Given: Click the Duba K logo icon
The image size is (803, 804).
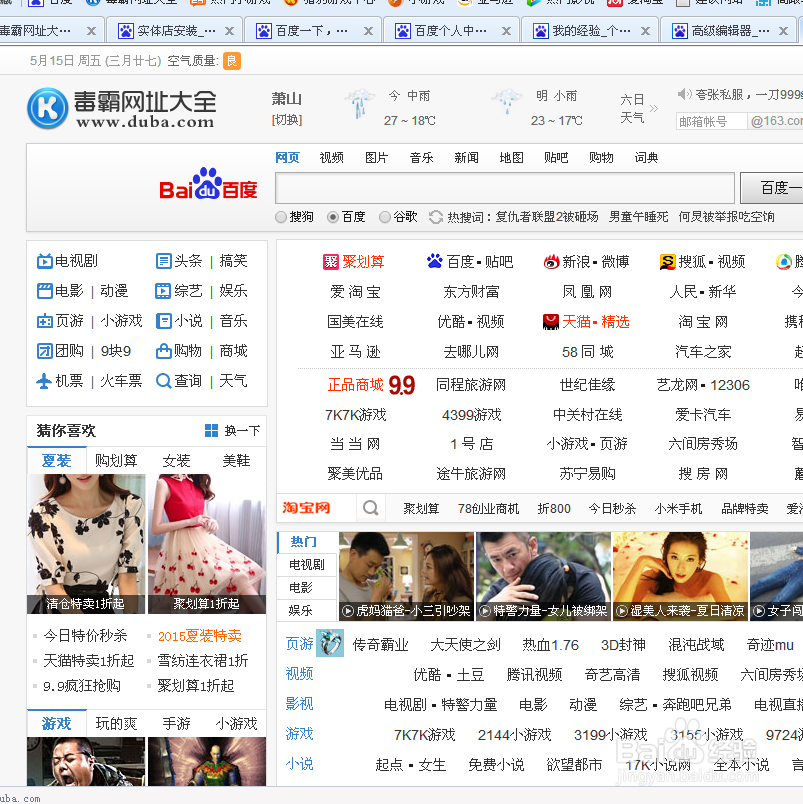Looking at the screenshot, I should click(48, 108).
